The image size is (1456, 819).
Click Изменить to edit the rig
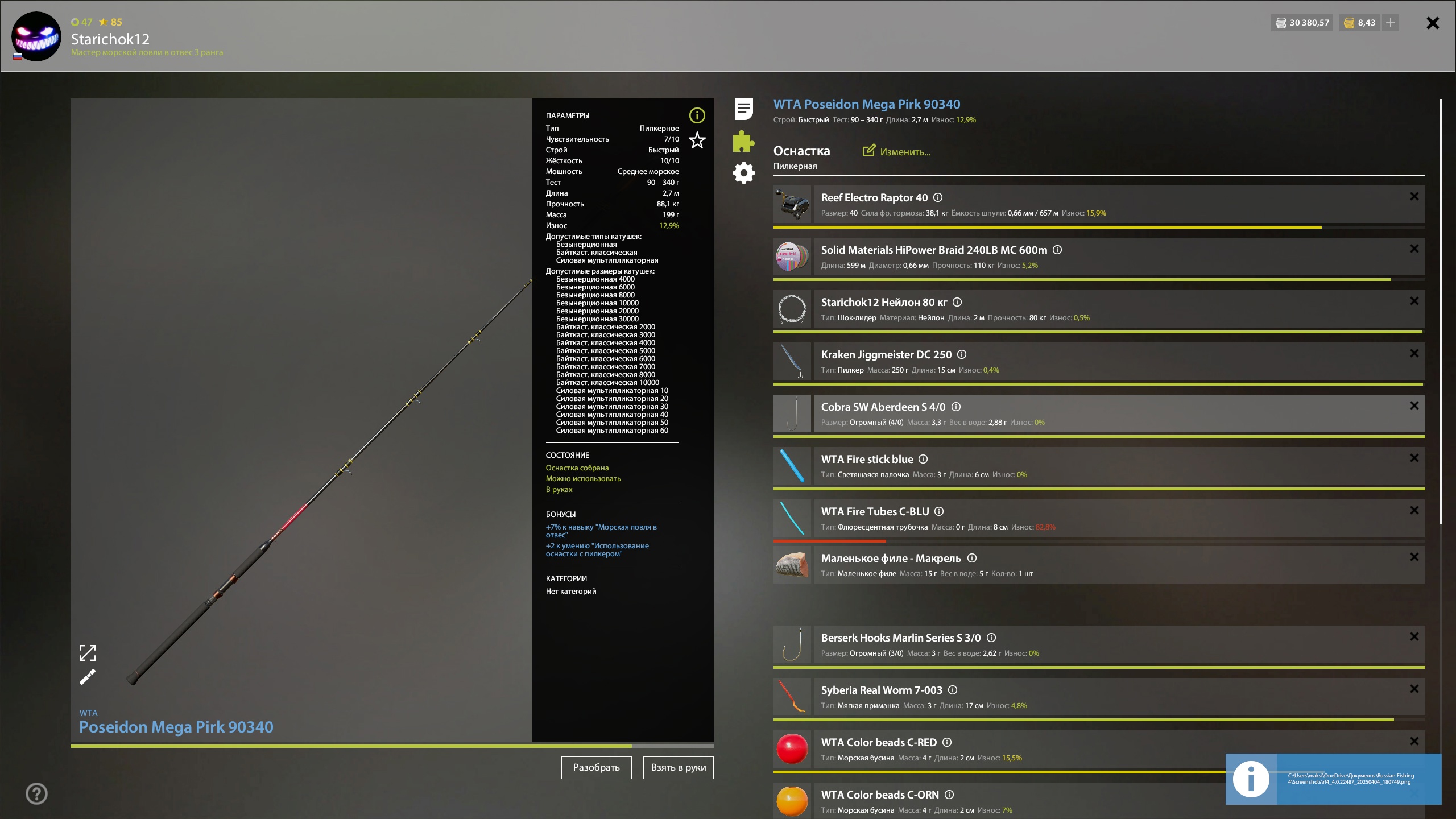coord(896,151)
